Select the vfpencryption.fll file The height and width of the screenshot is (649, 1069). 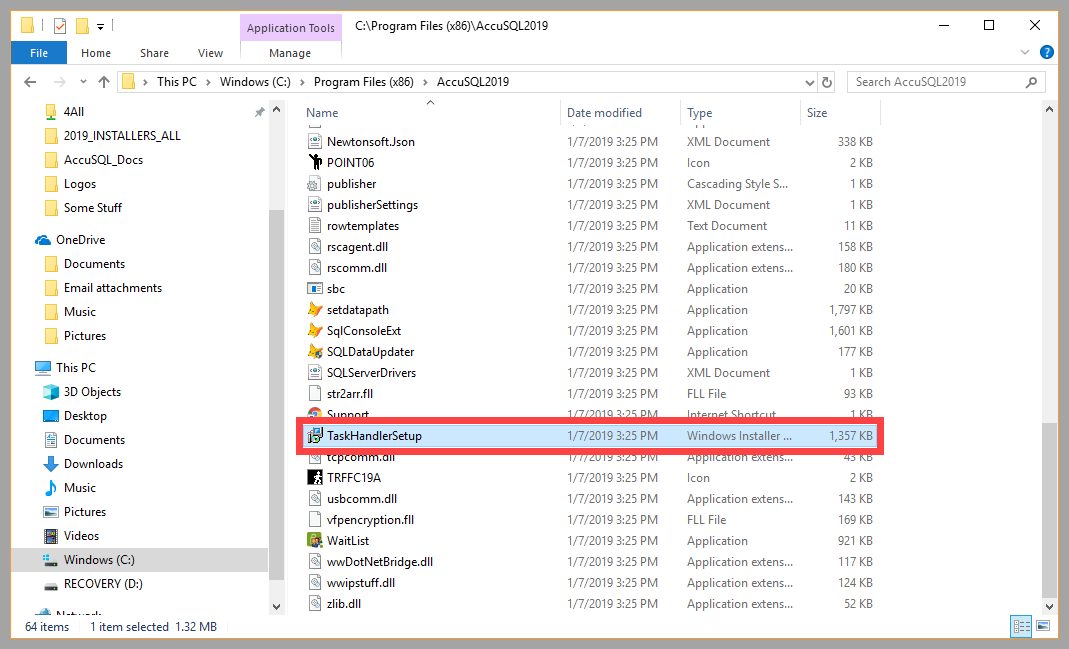[x=370, y=519]
